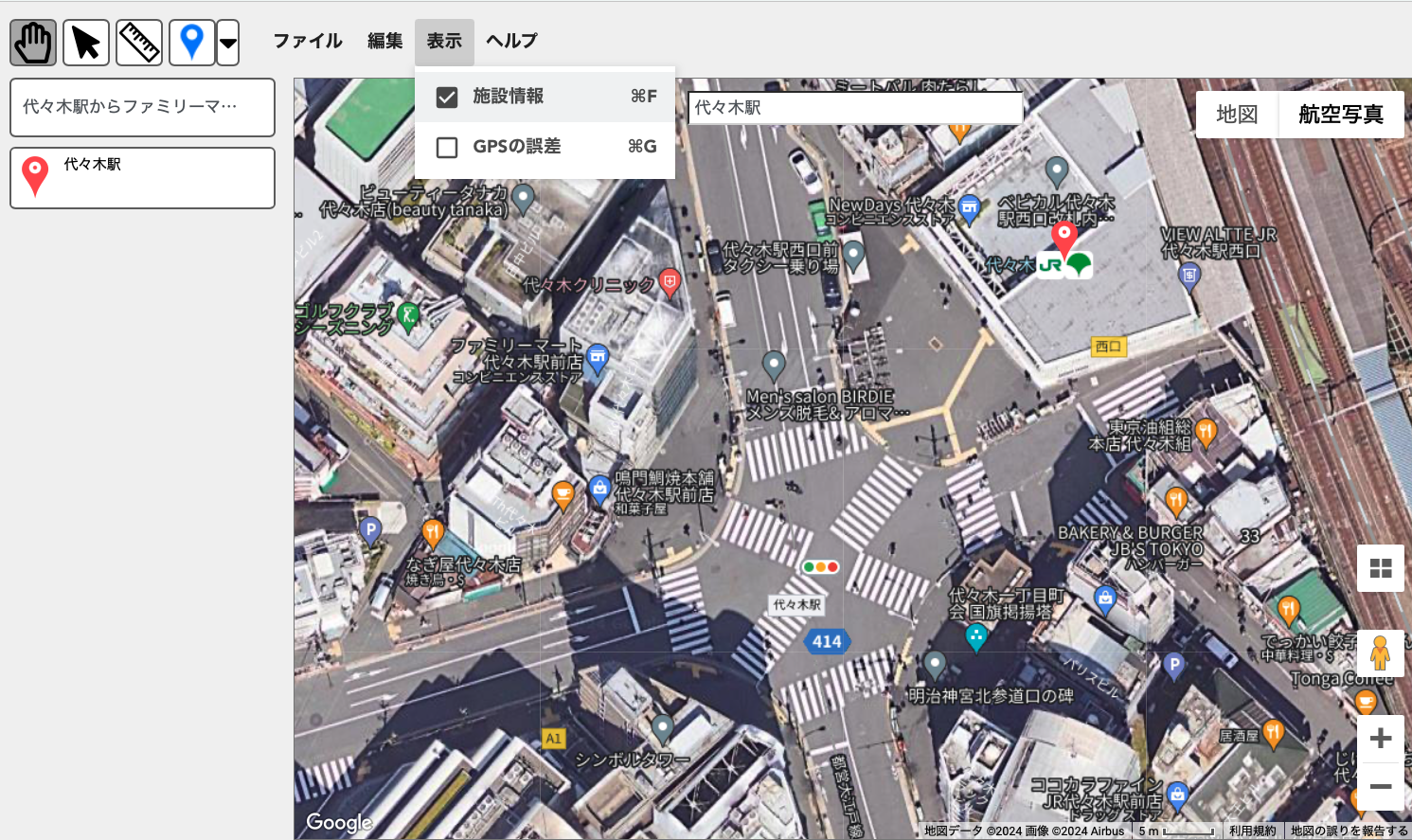
Task: Open the ヘルプ menu
Action: tap(511, 41)
